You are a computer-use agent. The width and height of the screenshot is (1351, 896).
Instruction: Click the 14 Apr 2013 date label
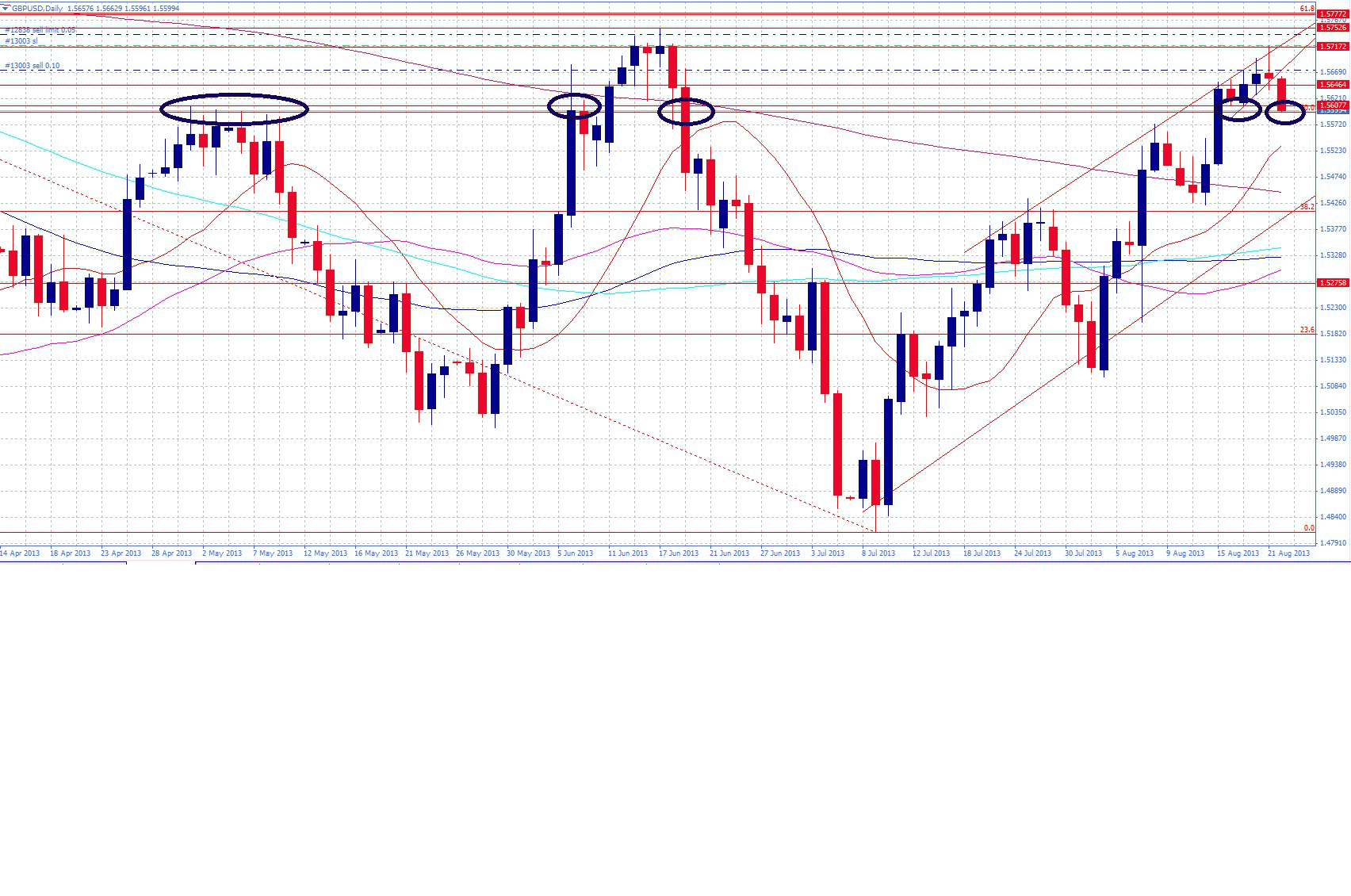(x=20, y=553)
